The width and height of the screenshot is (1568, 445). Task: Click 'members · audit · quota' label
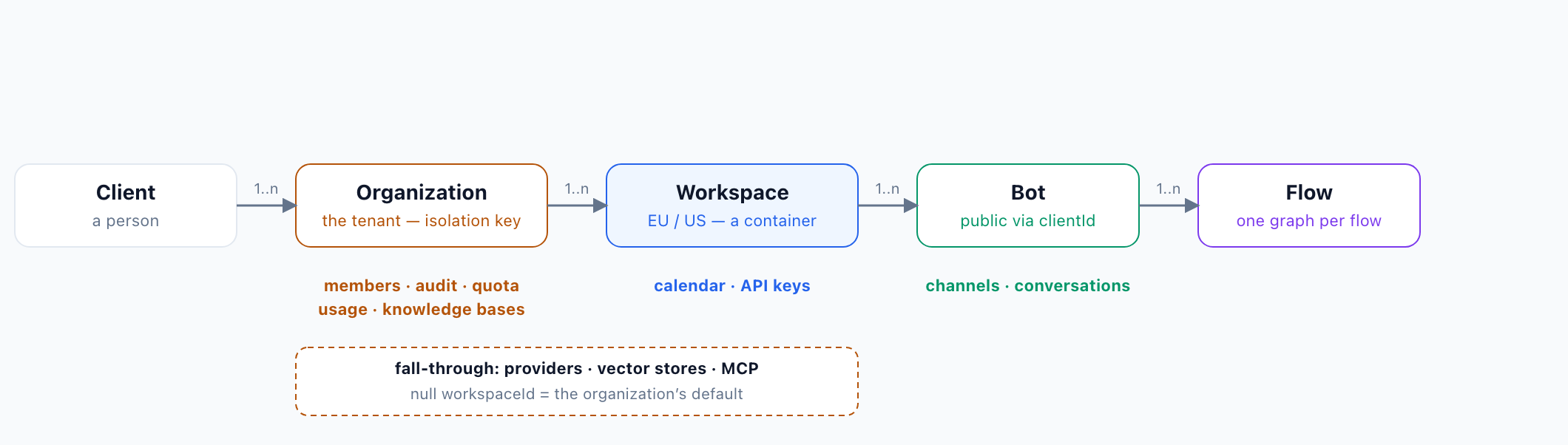pos(422,286)
